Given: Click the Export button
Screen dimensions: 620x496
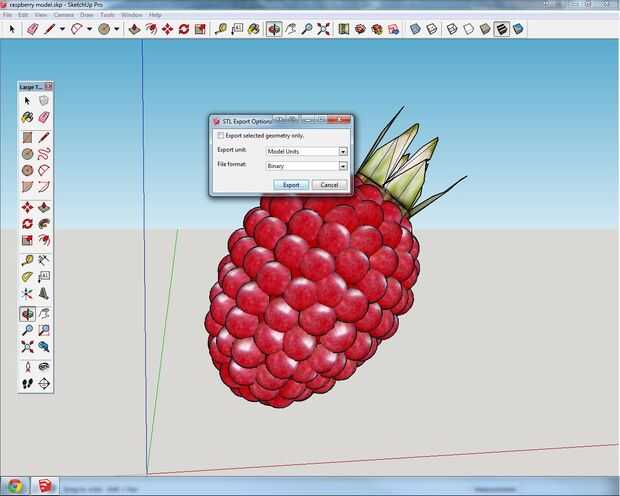Looking at the screenshot, I should coord(291,185).
